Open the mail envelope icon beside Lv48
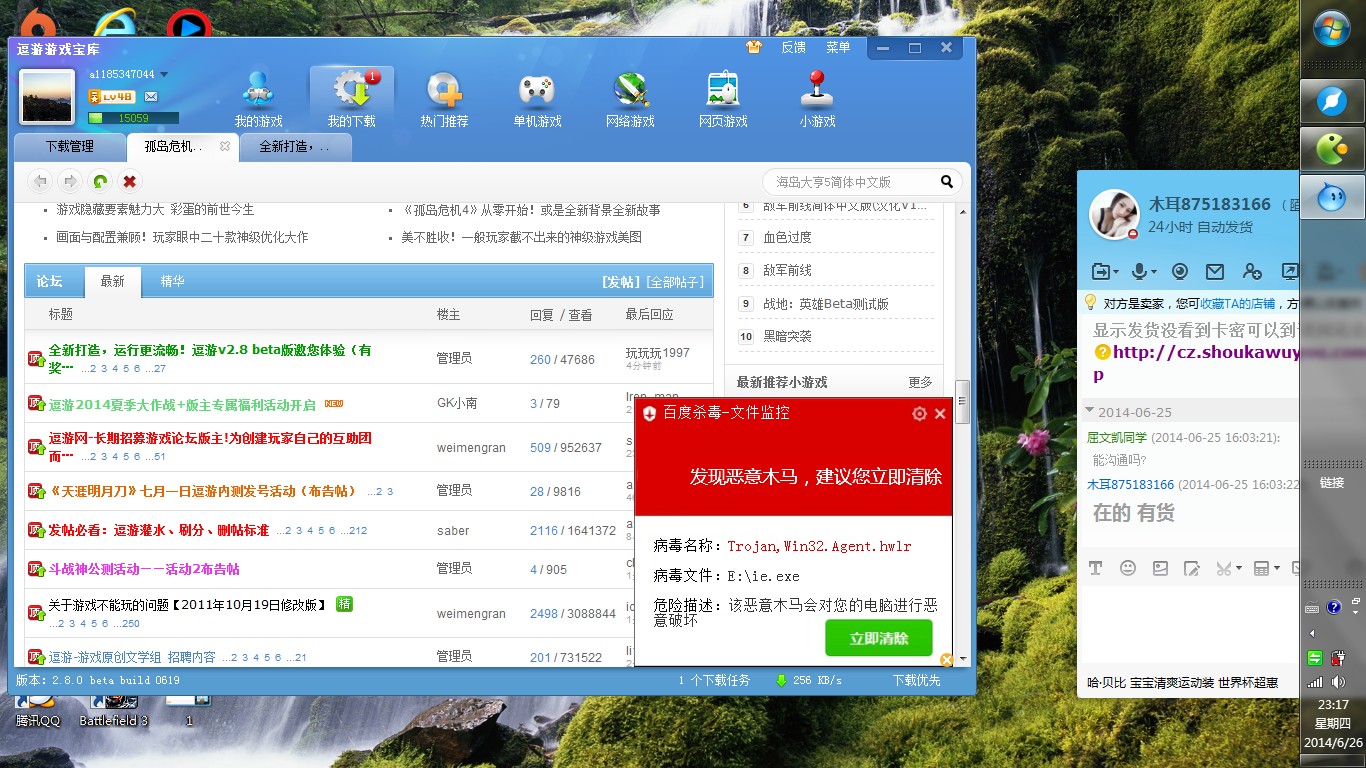The image size is (1366, 768). [x=151, y=97]
